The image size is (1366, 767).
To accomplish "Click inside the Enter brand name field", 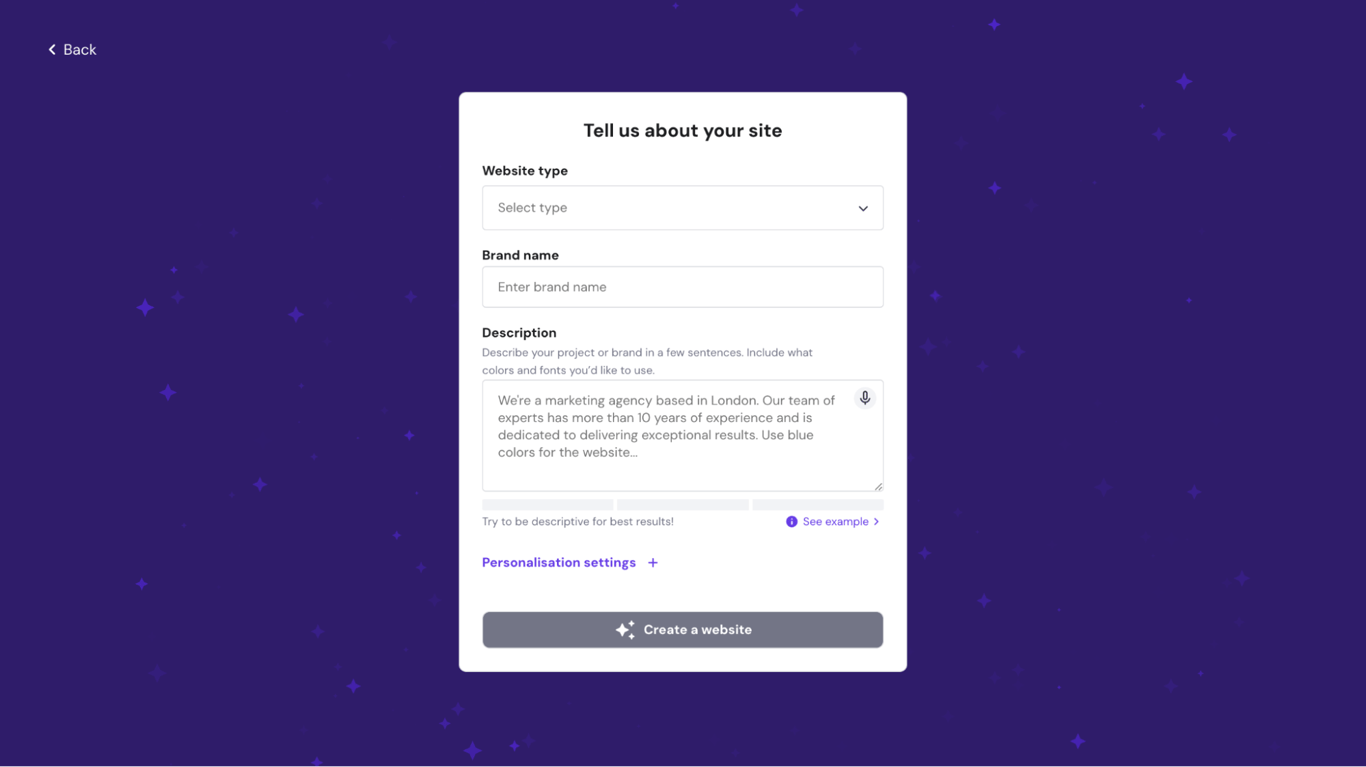I will tap(683, 286).
